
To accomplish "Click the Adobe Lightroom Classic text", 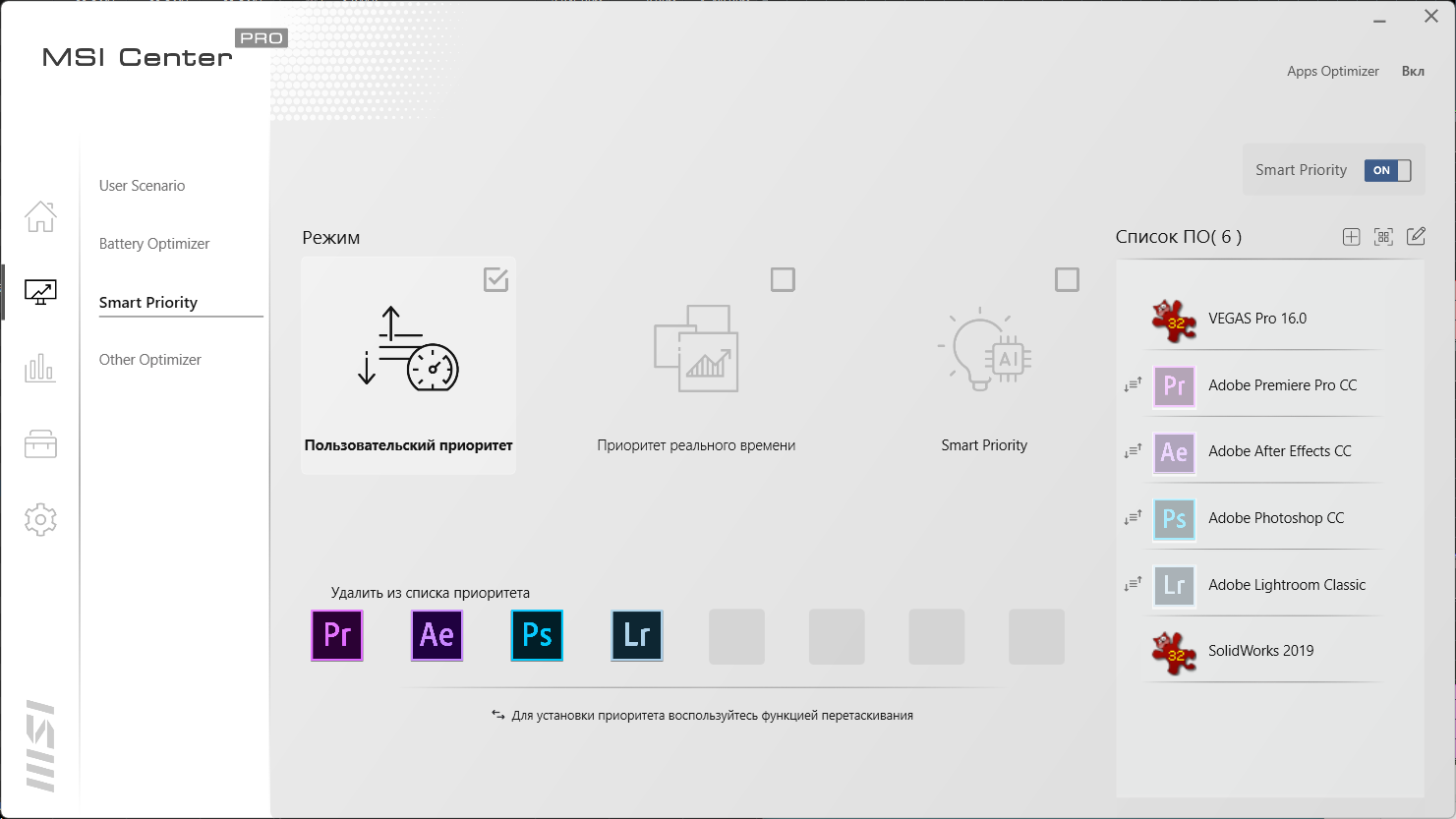I will pos(1287,585).
